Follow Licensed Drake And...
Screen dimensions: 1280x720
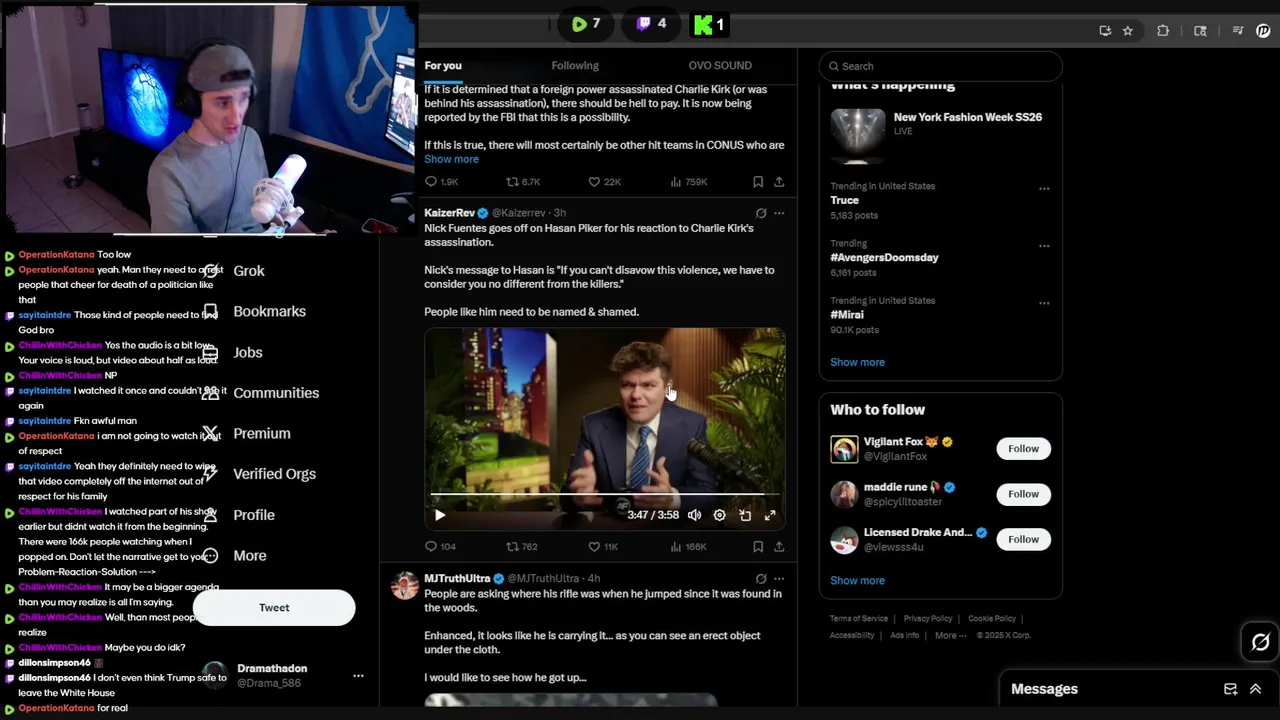pyautogui.click(x=1023, y=539)
